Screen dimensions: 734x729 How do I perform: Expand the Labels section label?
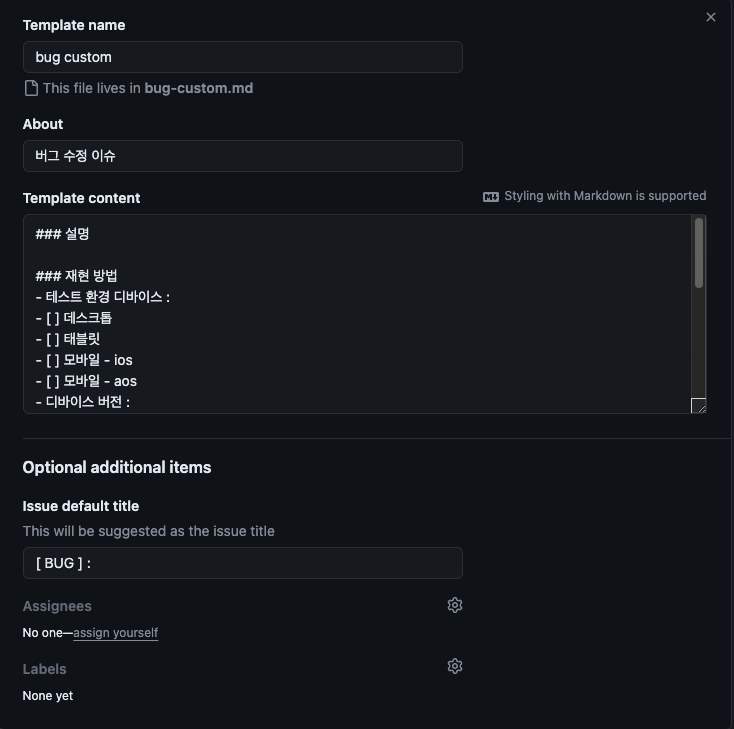tap(44, 669)
